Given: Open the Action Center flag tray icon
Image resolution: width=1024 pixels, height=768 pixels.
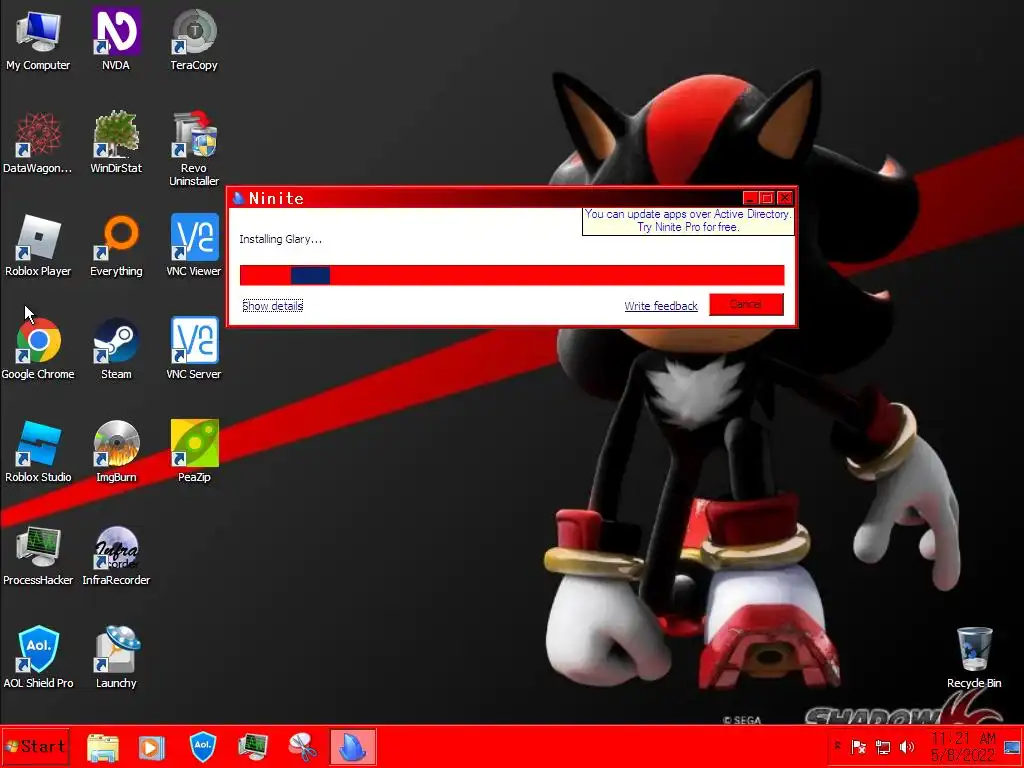Looking at the screenshot, I should coord(859,746).
